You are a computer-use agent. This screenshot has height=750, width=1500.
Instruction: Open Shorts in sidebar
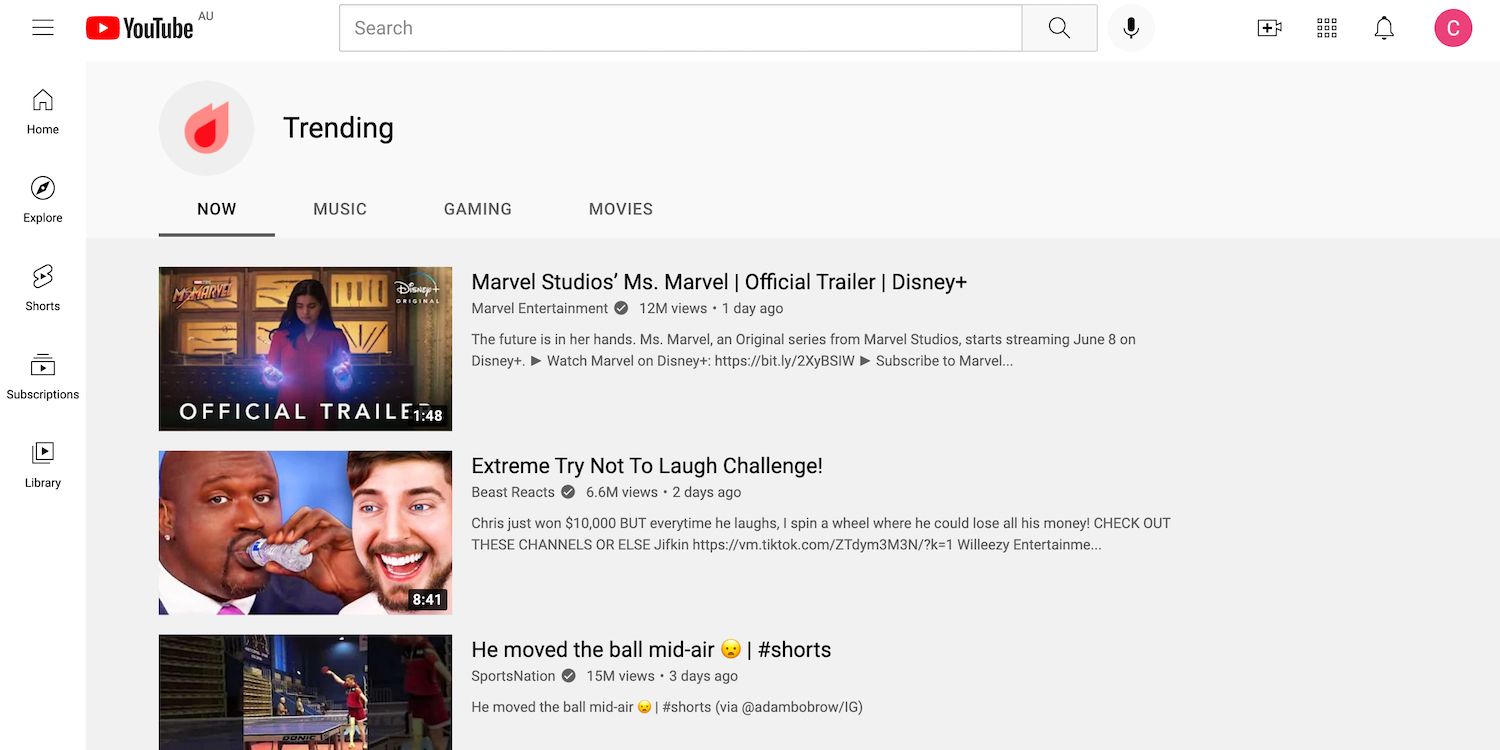[43, 288]
